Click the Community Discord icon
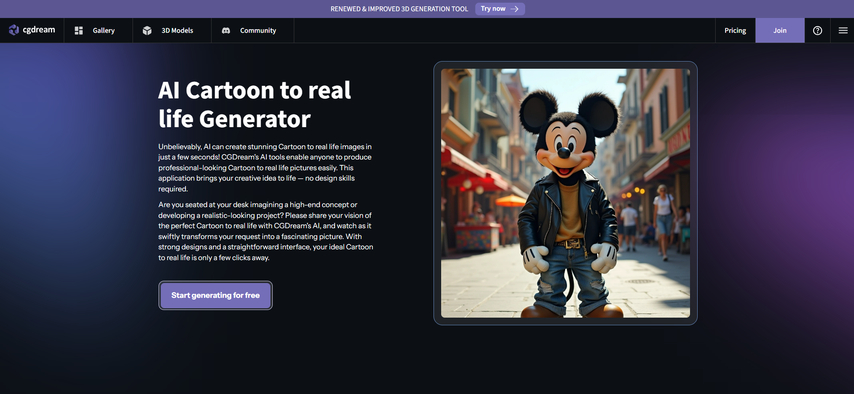 pos(226,31)
